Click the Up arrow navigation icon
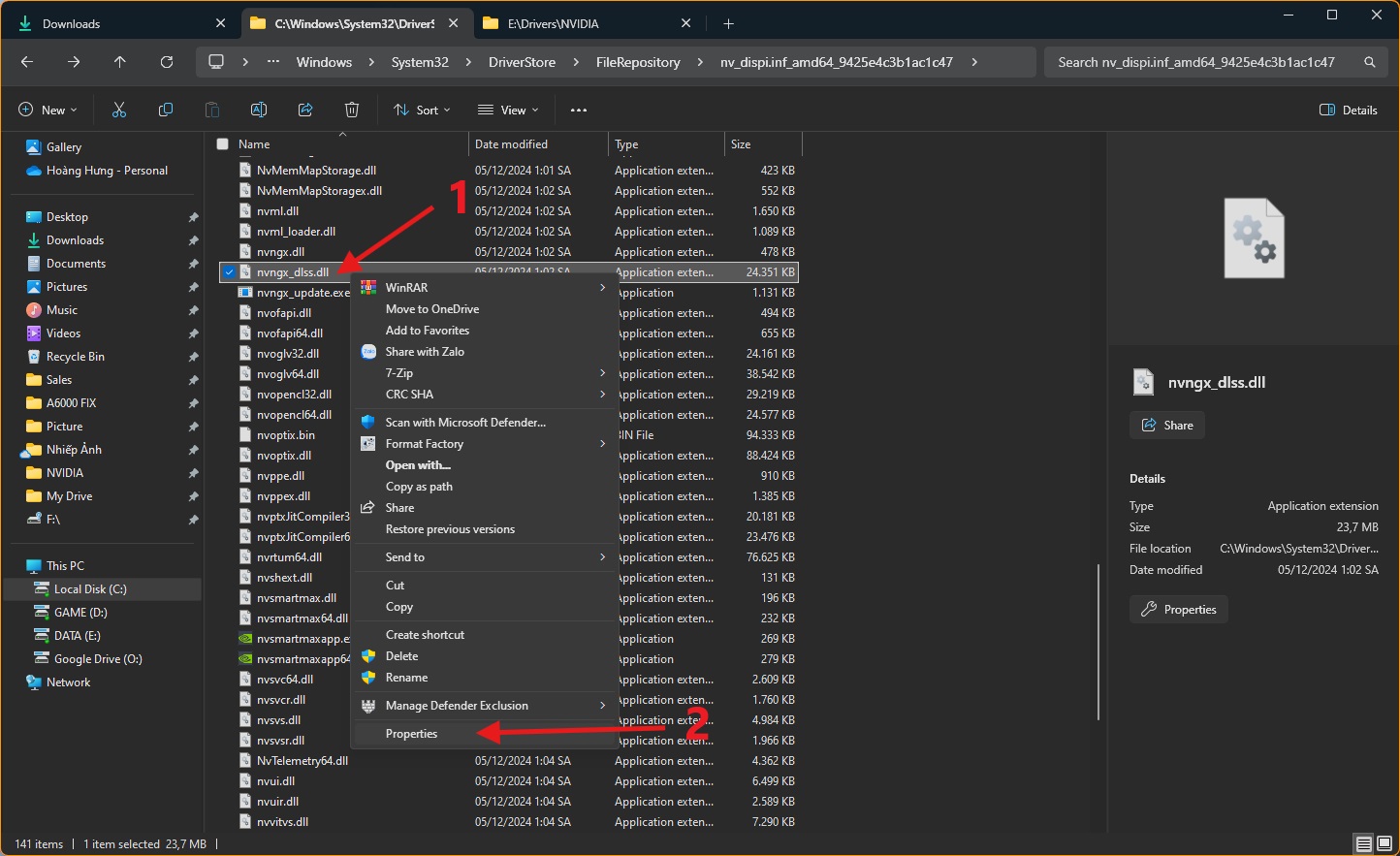This screenshot has height=856, width=1400. click(x=120, y=62)
